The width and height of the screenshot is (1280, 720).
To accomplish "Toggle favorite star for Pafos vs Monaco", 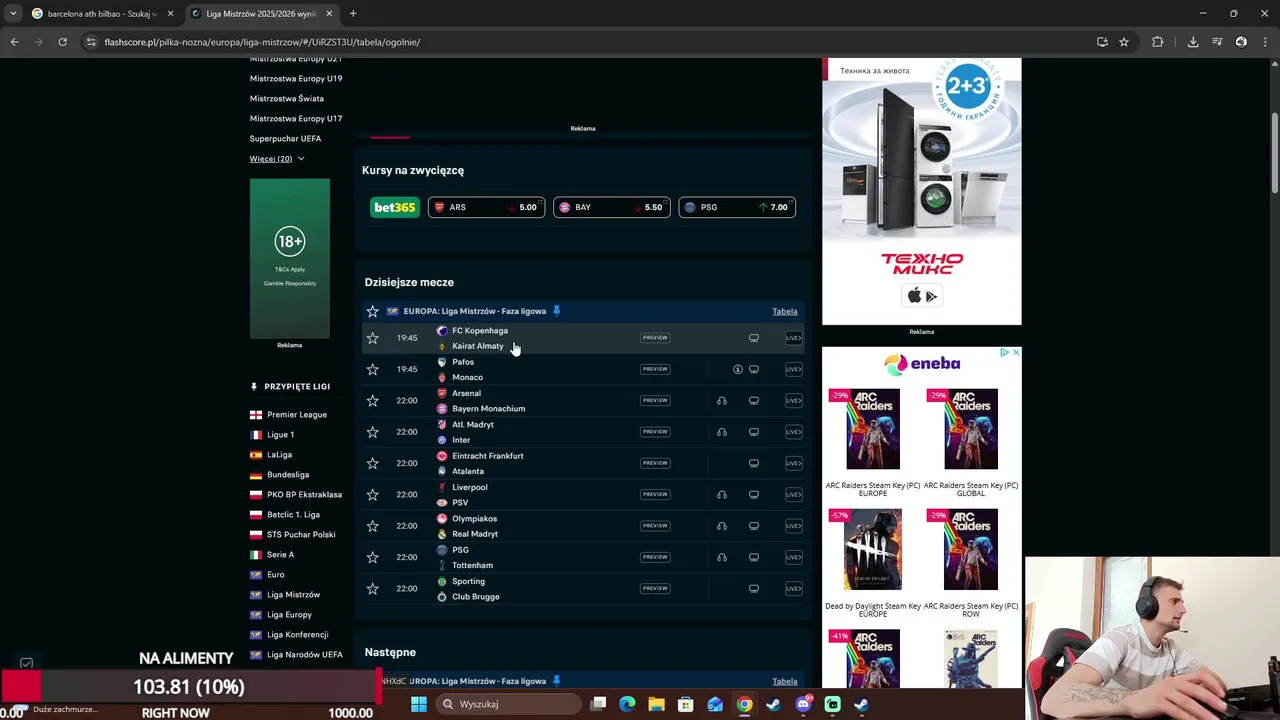I will pos(372,369).
